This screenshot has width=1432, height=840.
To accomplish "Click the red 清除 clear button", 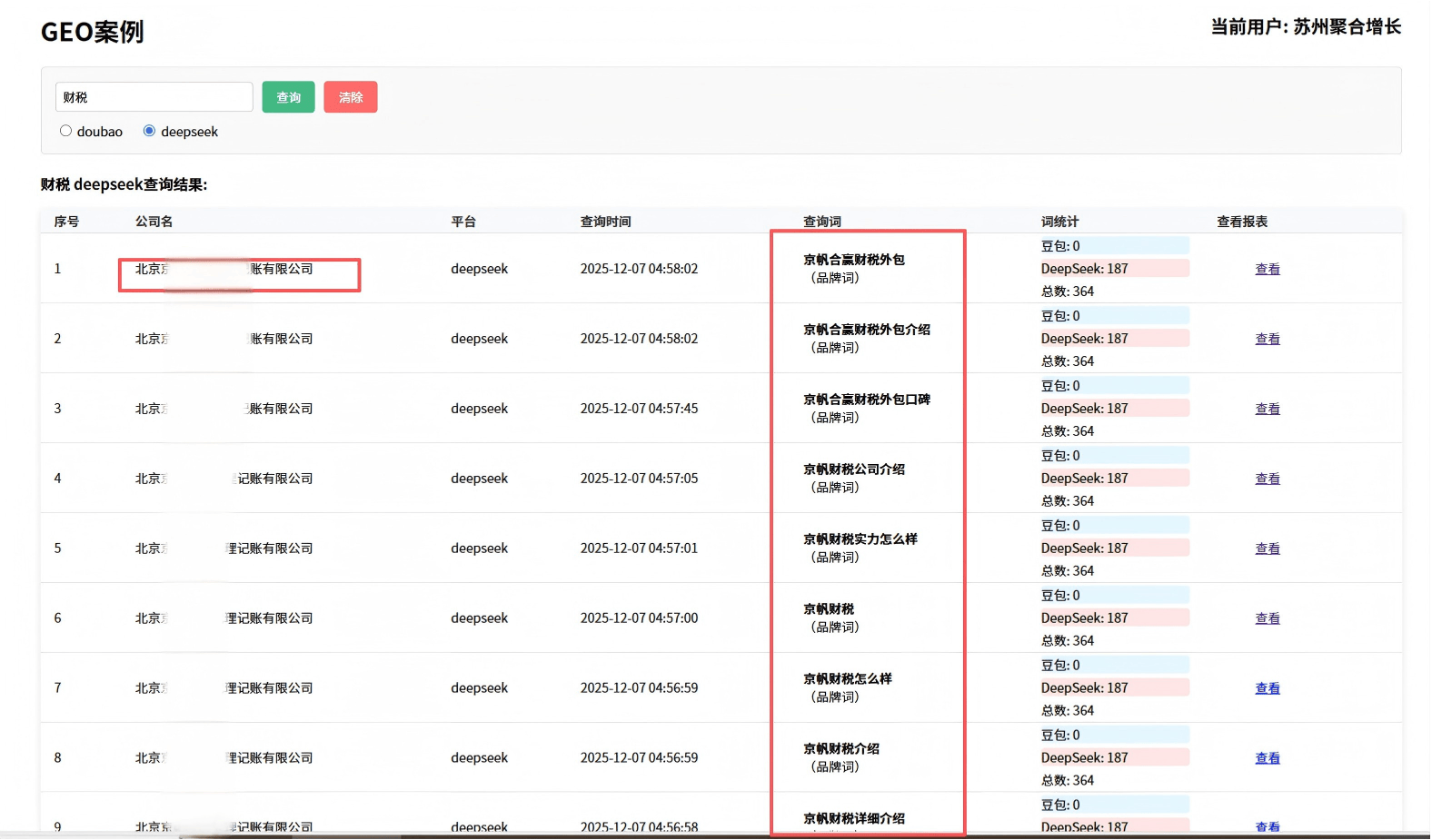I will pos(351,97).
